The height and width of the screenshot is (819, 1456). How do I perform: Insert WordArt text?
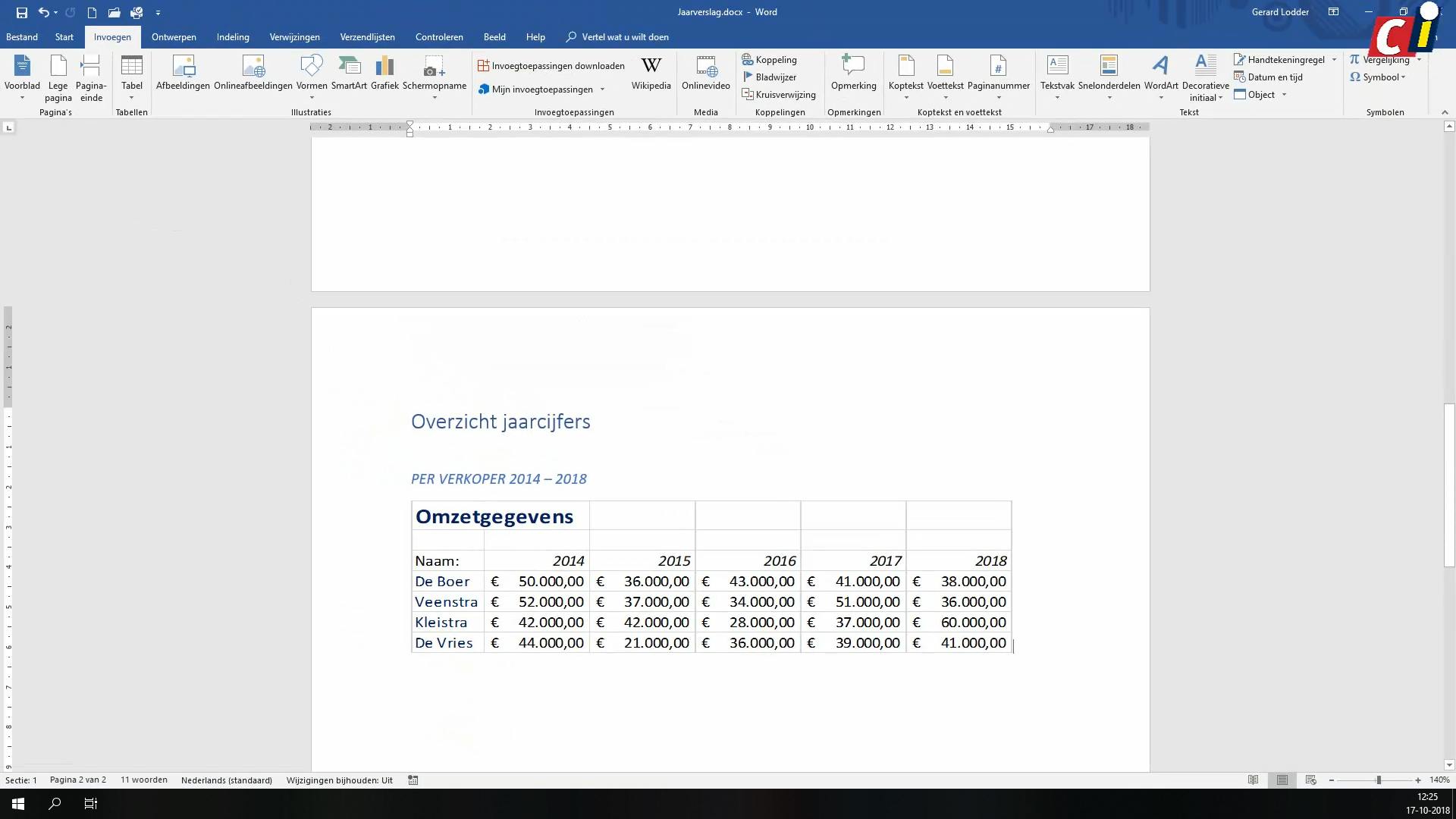(1159, 76)
